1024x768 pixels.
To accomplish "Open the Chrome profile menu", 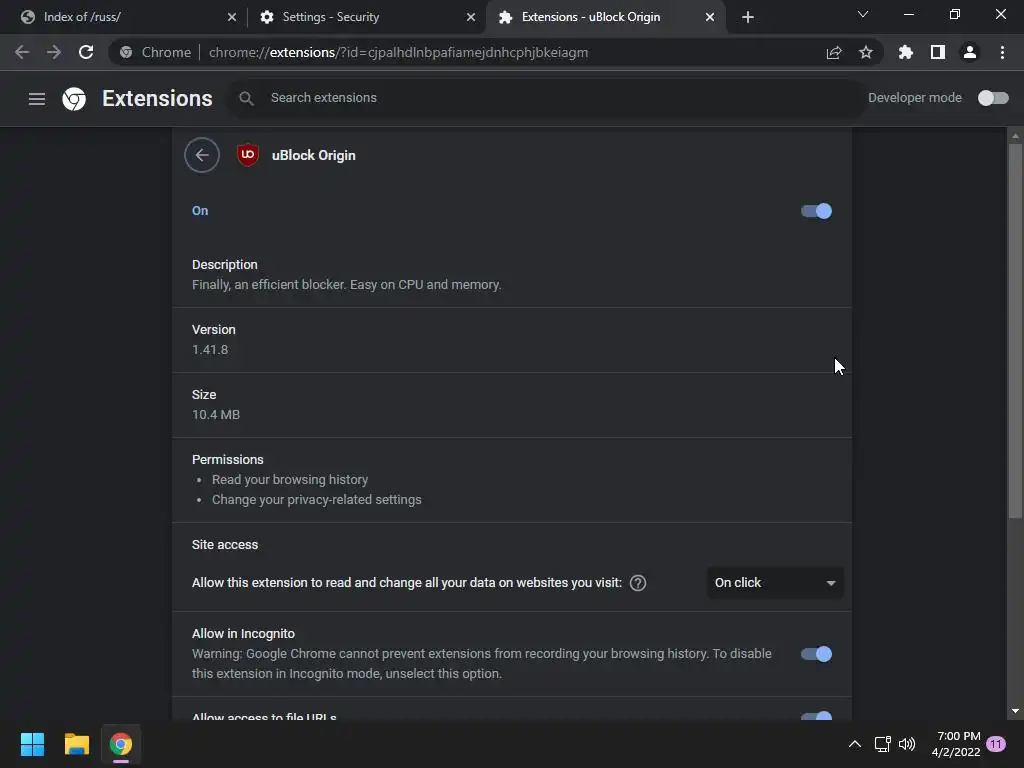I will click(x=970, y=52).
